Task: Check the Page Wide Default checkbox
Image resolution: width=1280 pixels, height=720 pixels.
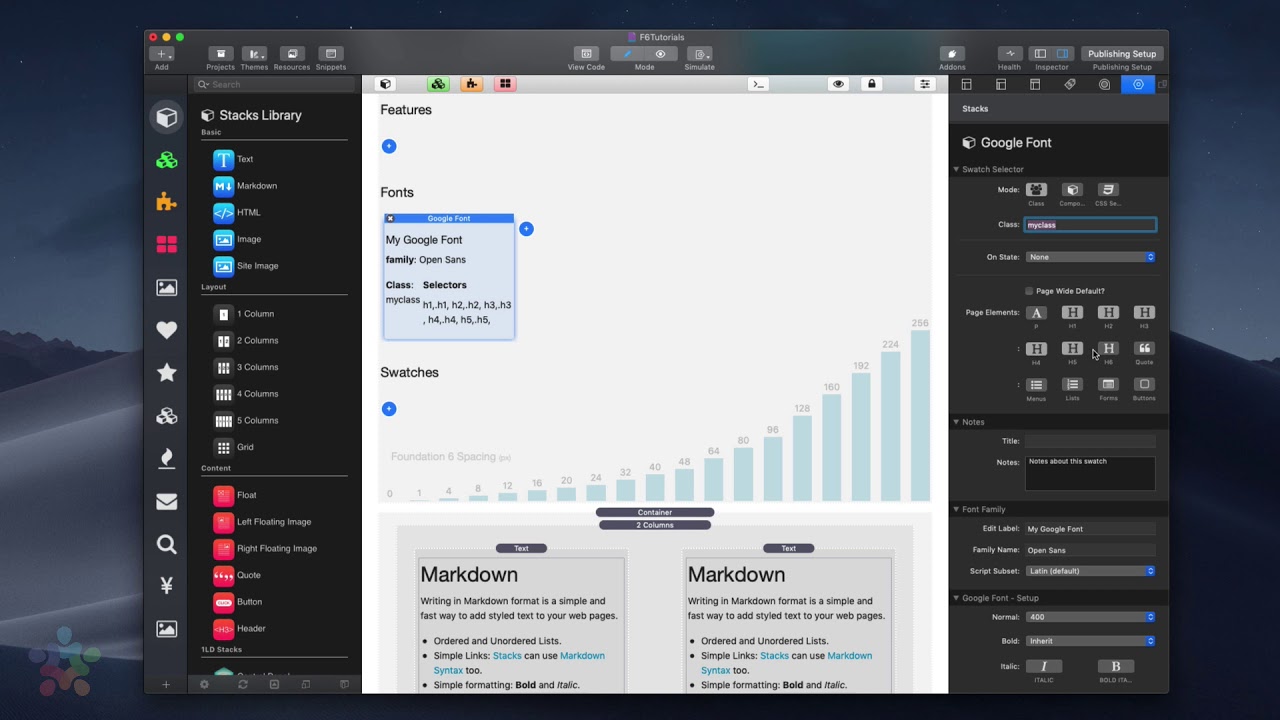Action: (x=1029, y=291)
